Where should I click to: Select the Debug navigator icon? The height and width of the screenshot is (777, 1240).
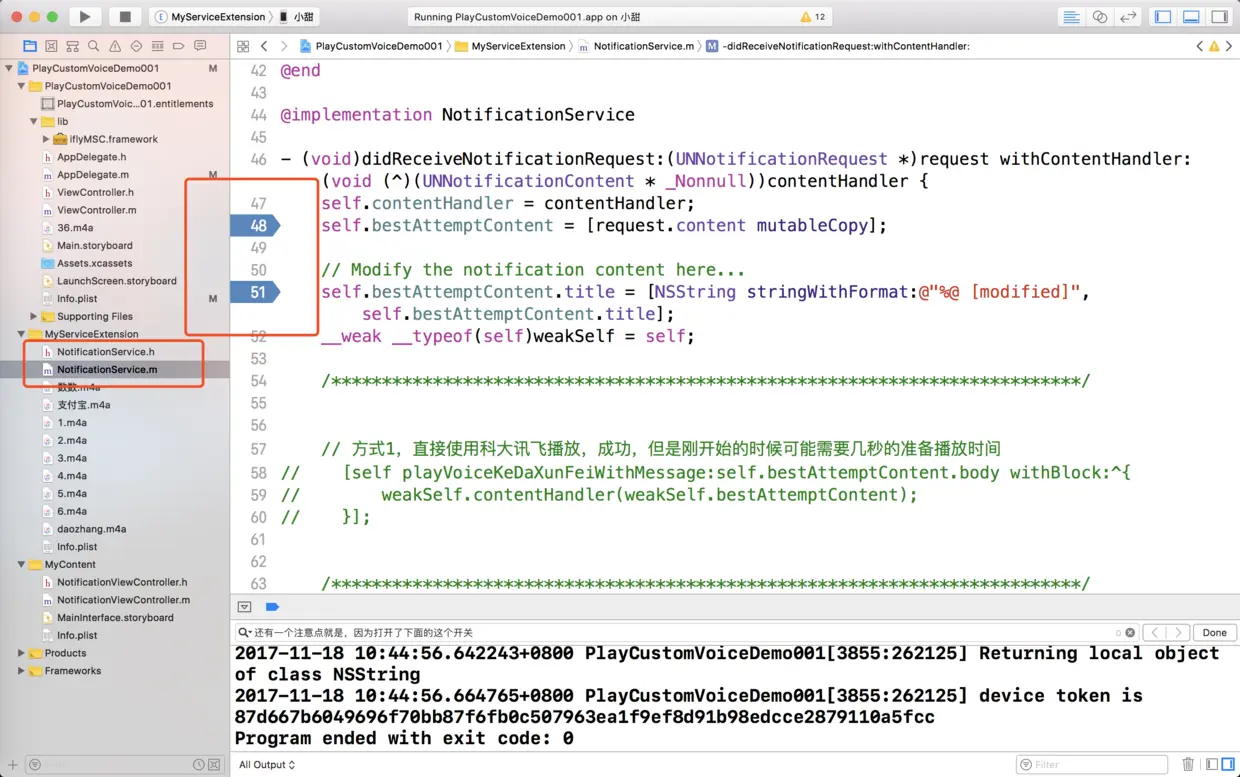pyautogui.click(x=157, y=46)
